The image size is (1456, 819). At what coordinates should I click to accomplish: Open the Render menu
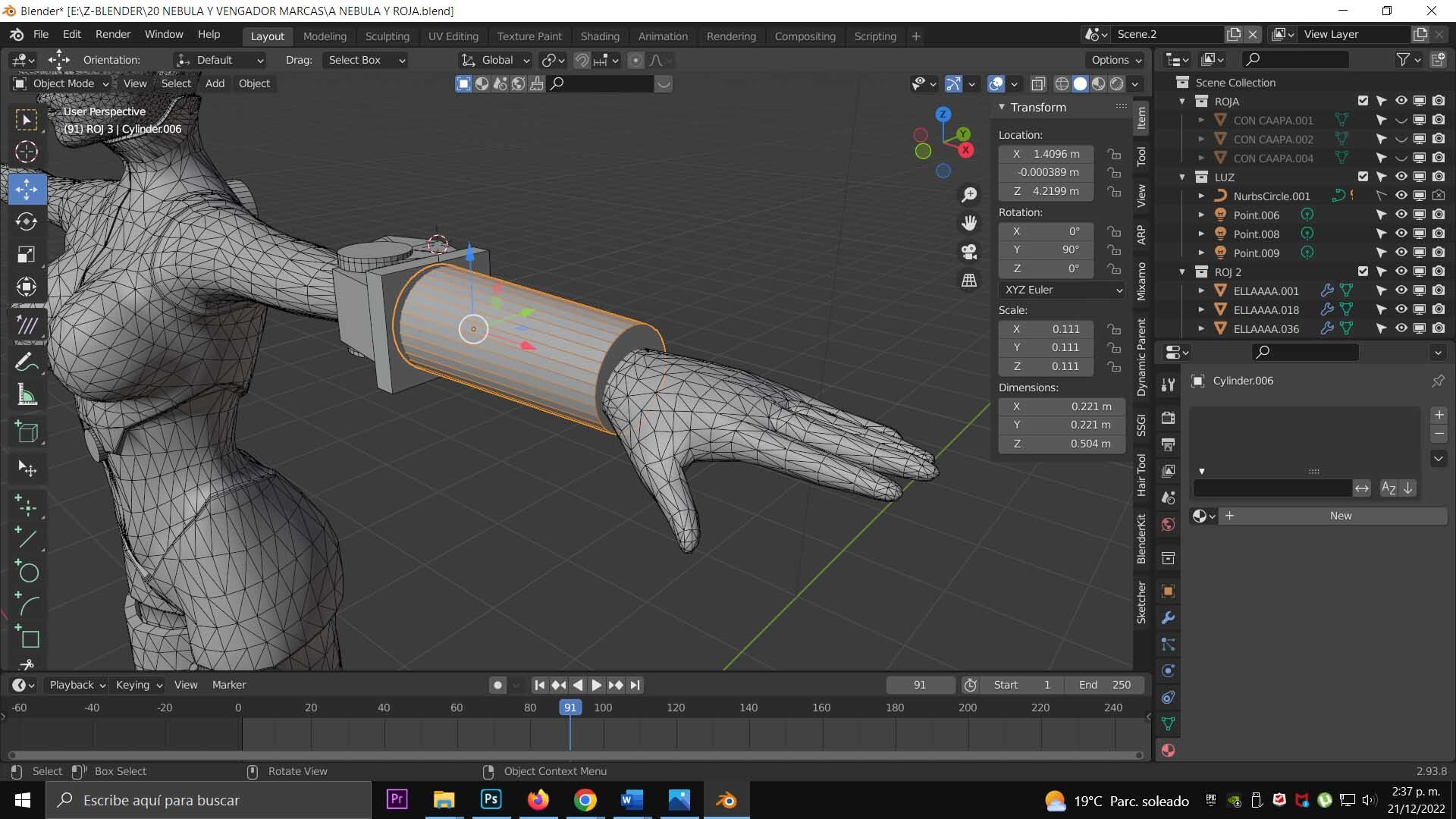point(113,34)
